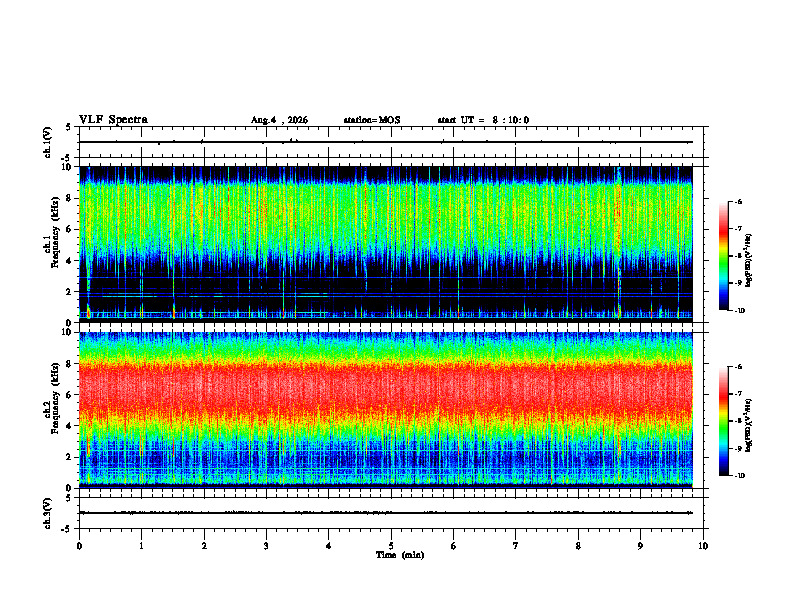Click the "10" kHz tick on ch.1 frequency axis
Image resolution: width=792 pixels, height=612 pixels.
[68, 167]
